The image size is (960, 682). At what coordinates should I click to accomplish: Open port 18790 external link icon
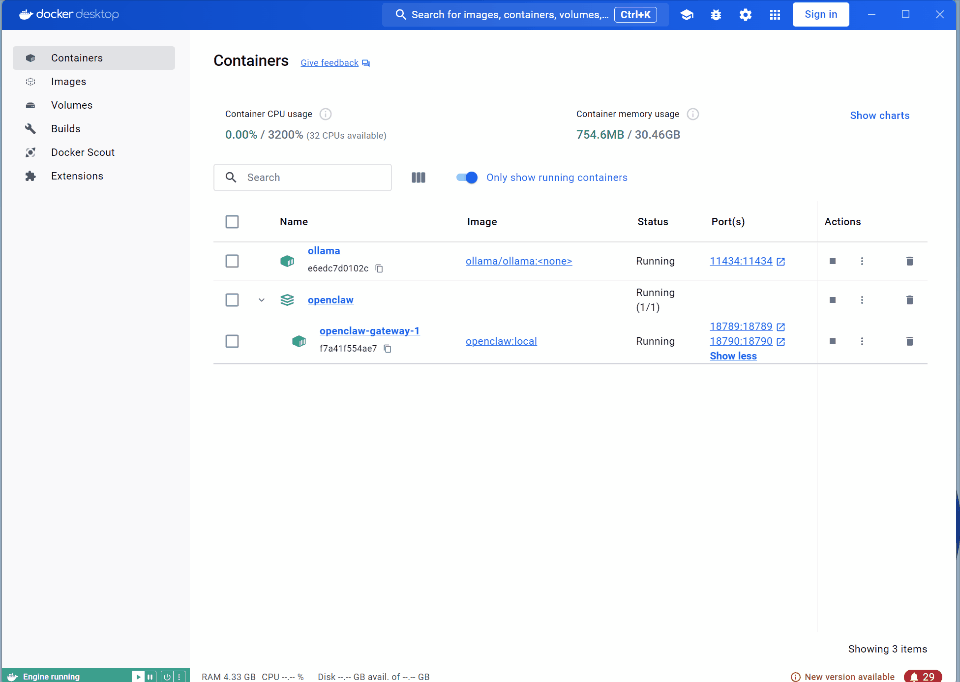(x=781, y=342)
